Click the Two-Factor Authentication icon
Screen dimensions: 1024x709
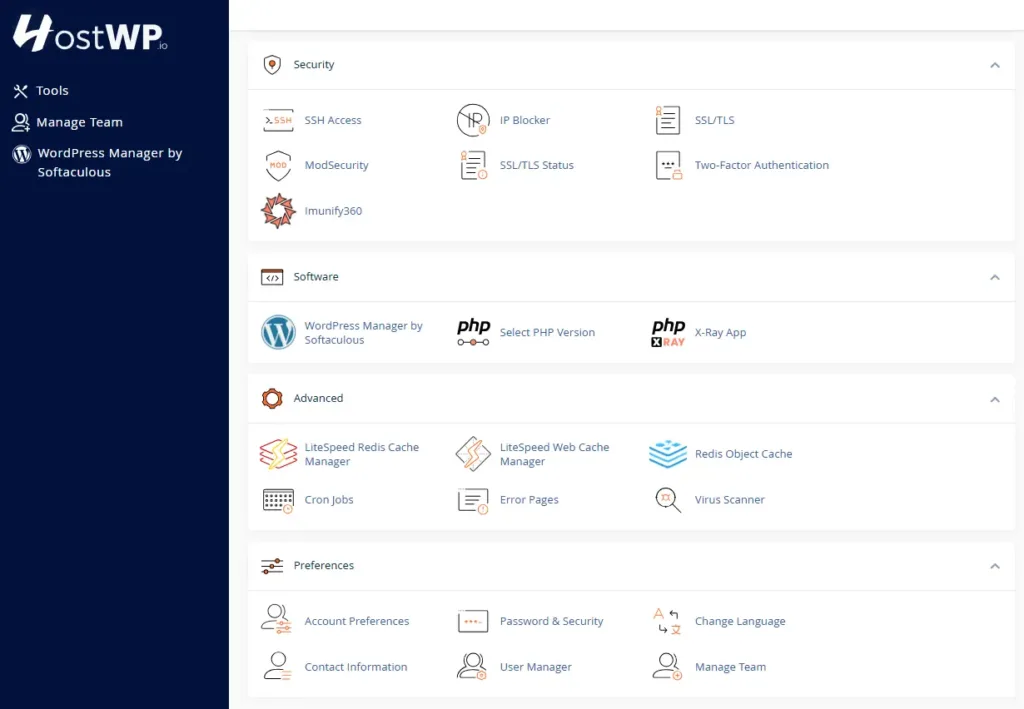[x=669, y=165]
